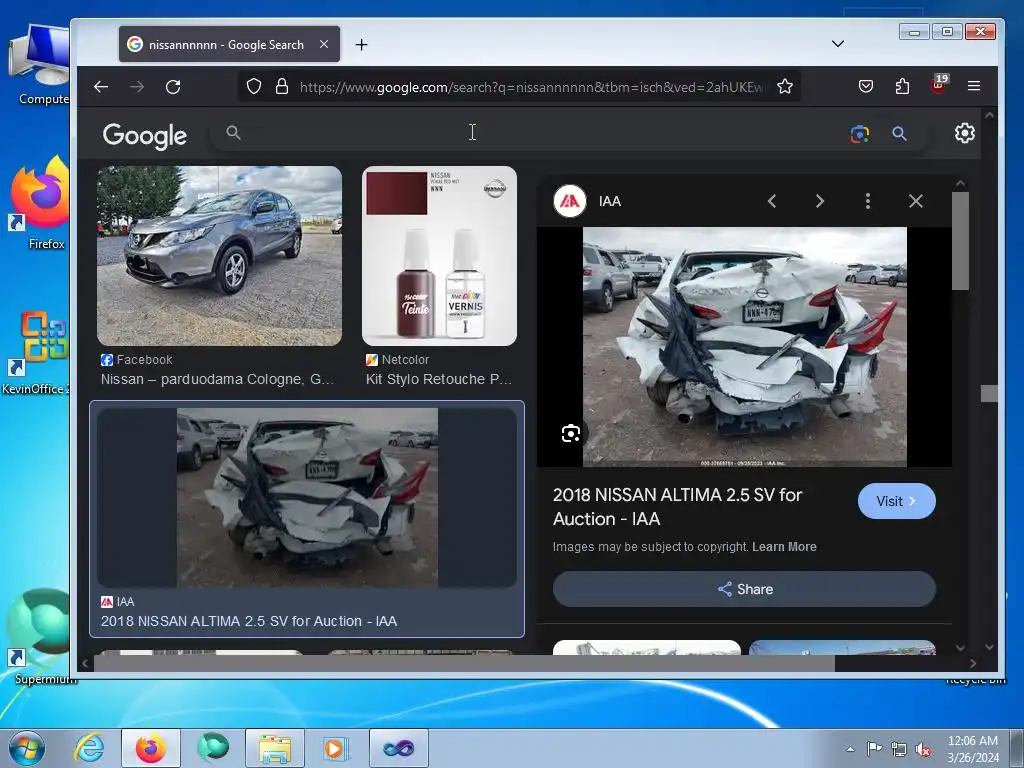Viewport: 1024px width, 768px height.
Task: Open Google quick settings gear
Action: (x=965, y=133)
